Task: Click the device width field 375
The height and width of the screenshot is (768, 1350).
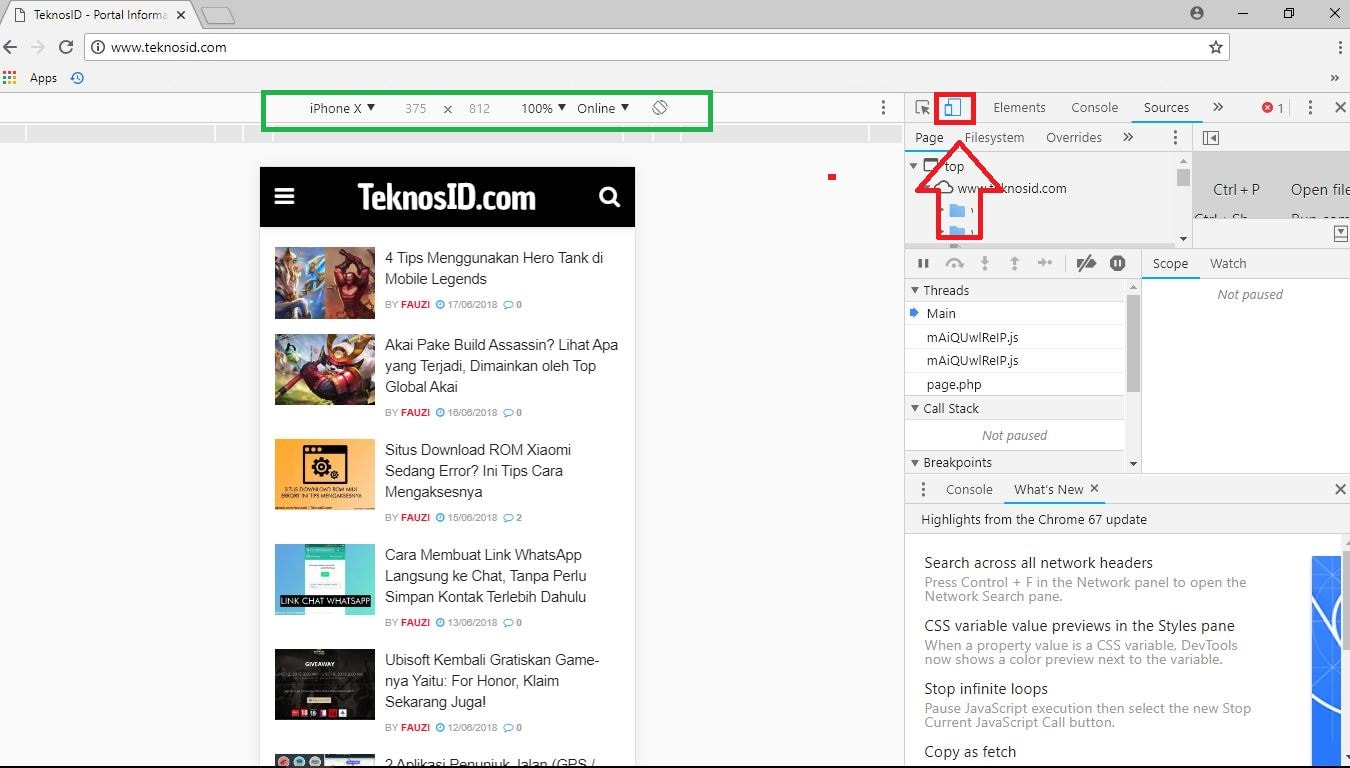Action: tap(416, 108)
